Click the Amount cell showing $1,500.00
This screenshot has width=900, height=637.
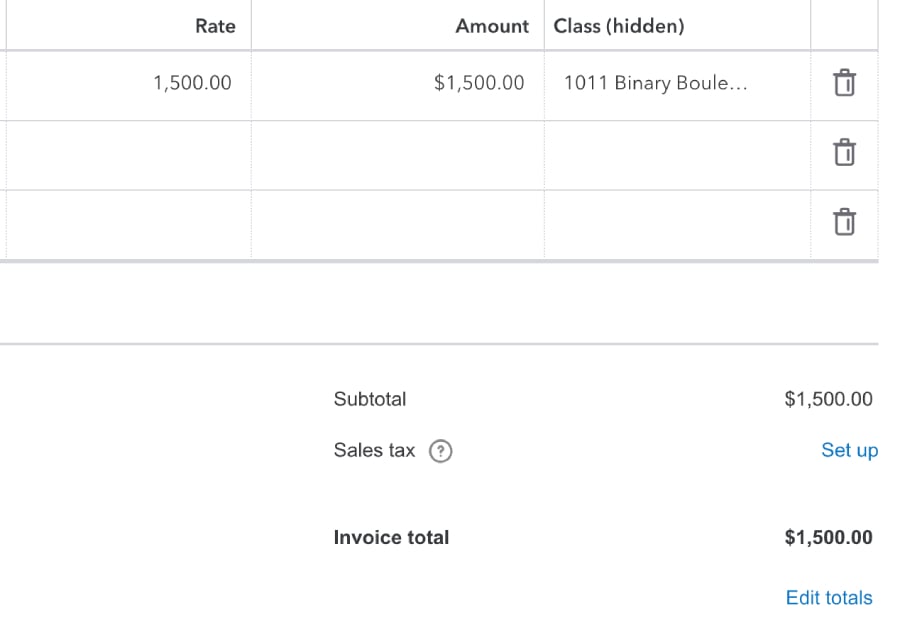[x=478, y=83]
